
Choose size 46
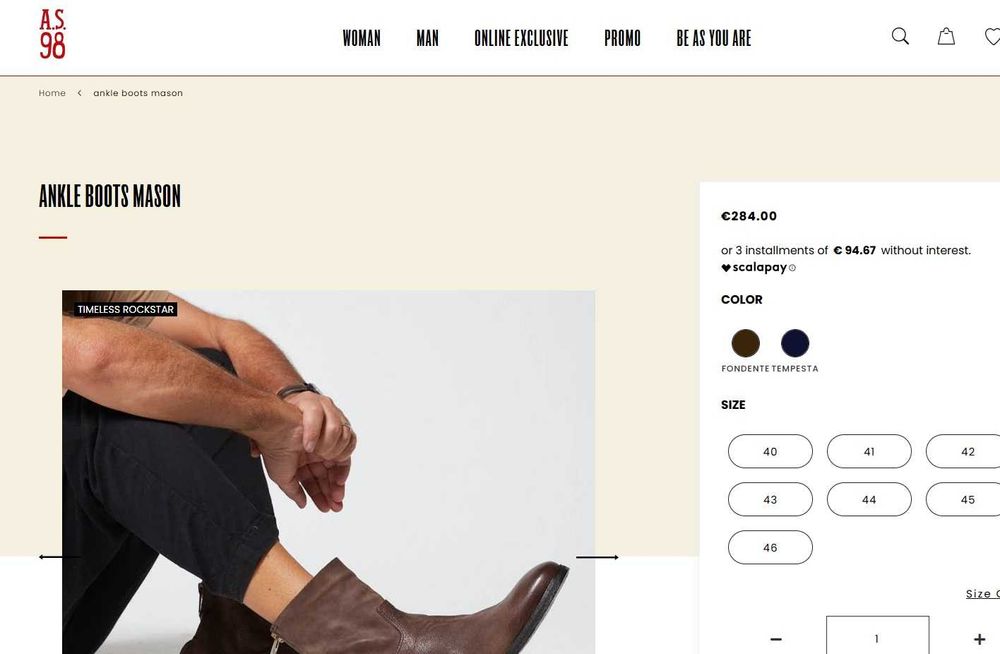pos(770,547)
